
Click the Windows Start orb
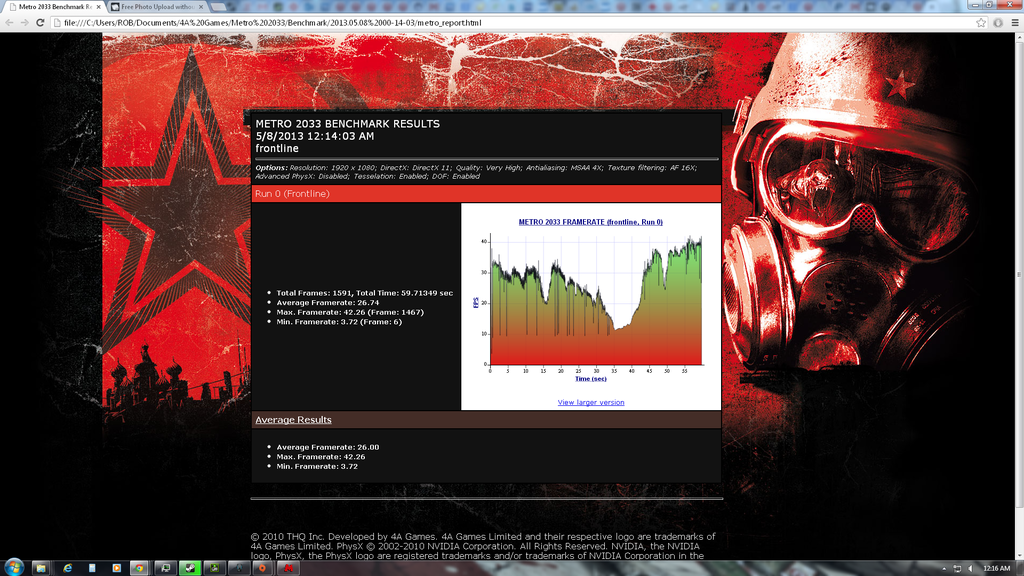click(14, 565)
